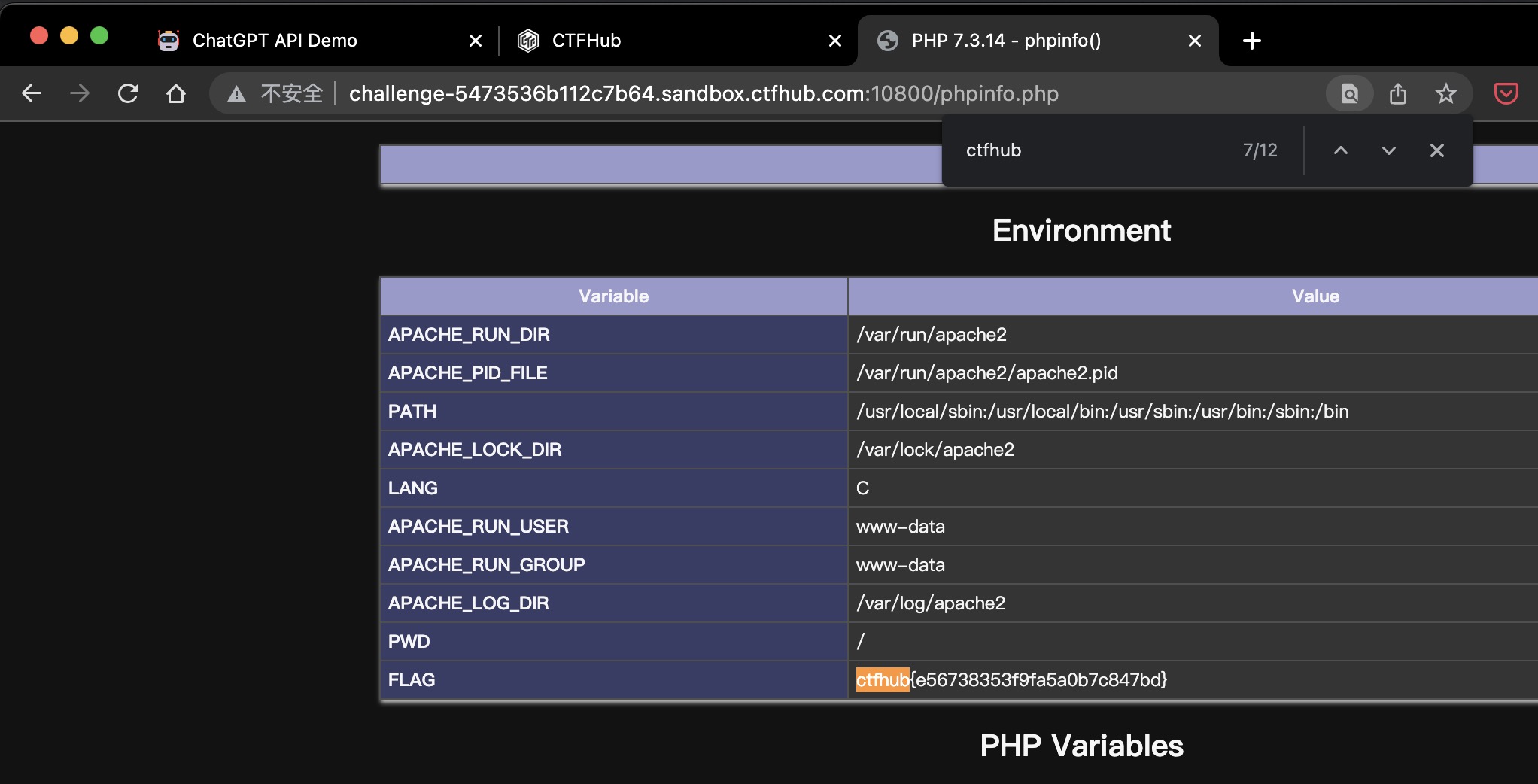This screenshot has width=1538, height=784.
Task: Switch to the CTFHub tab
Action: tap(586, 41)
